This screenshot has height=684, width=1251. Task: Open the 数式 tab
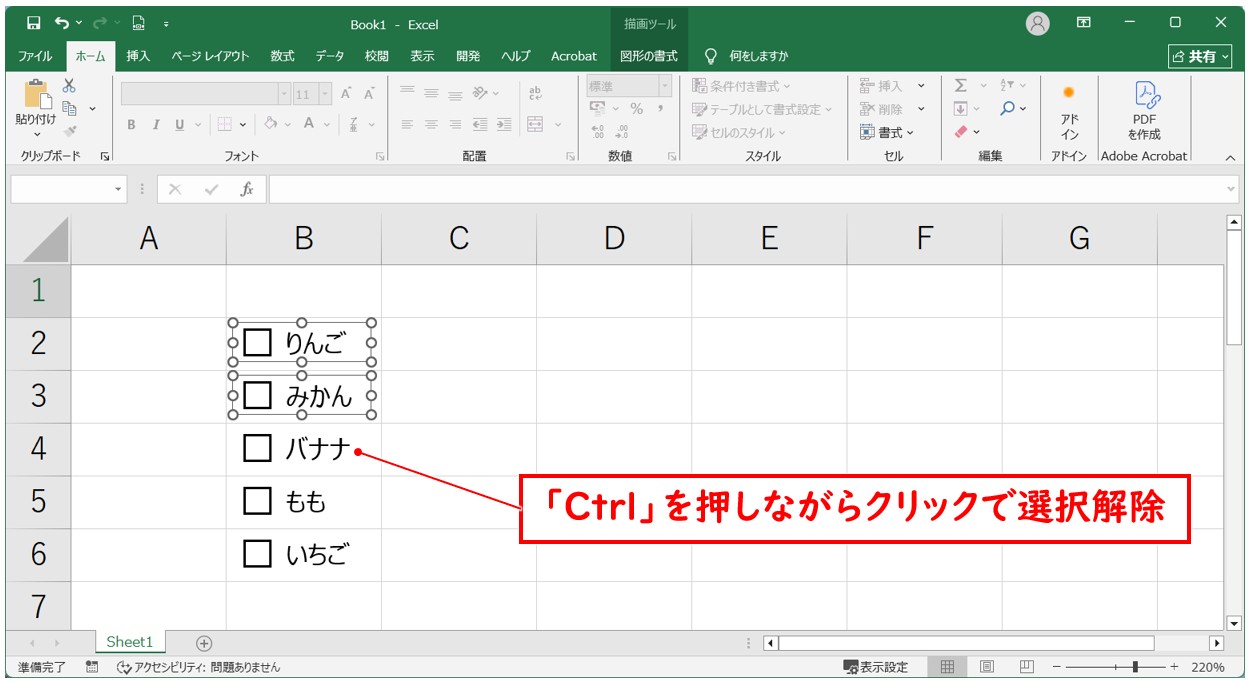[x=282, y=56]
